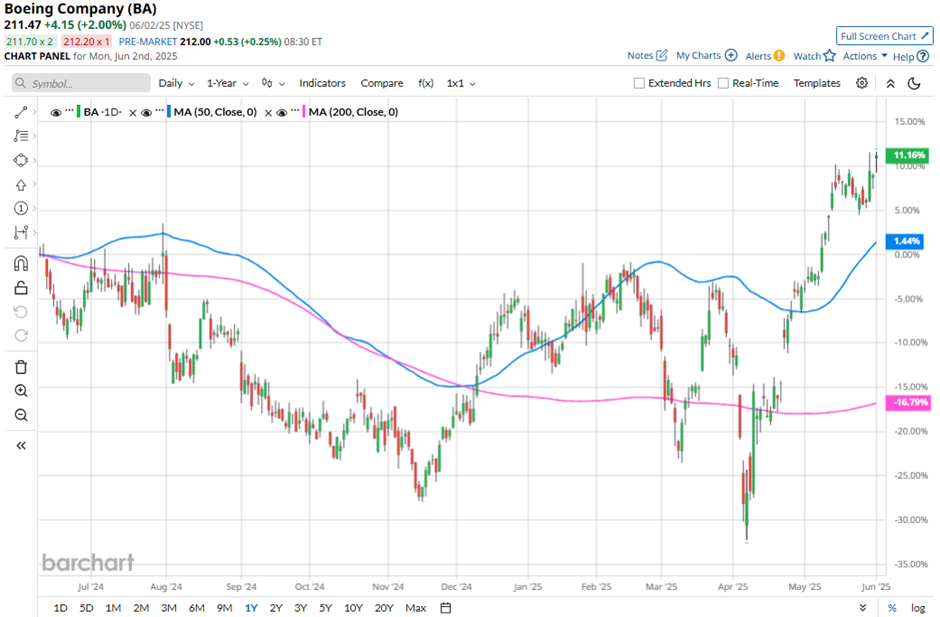Expand trend line tool options arrow

pos(34,112)
